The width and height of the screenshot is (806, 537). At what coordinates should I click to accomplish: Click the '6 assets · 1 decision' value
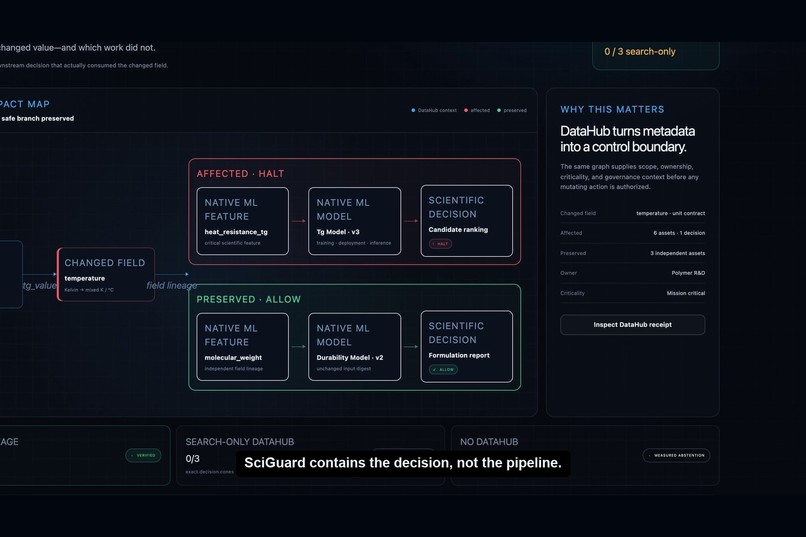pos(679,233)
